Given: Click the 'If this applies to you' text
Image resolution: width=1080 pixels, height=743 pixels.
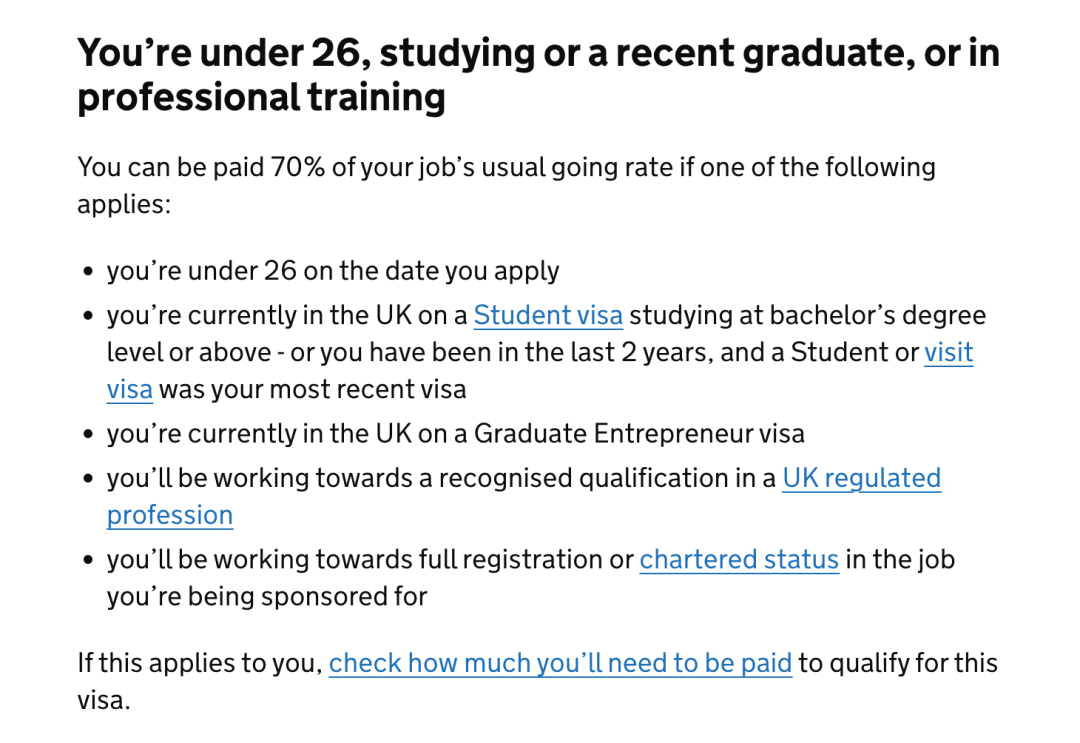Looking at the screenshot, I should coord(200,663).
